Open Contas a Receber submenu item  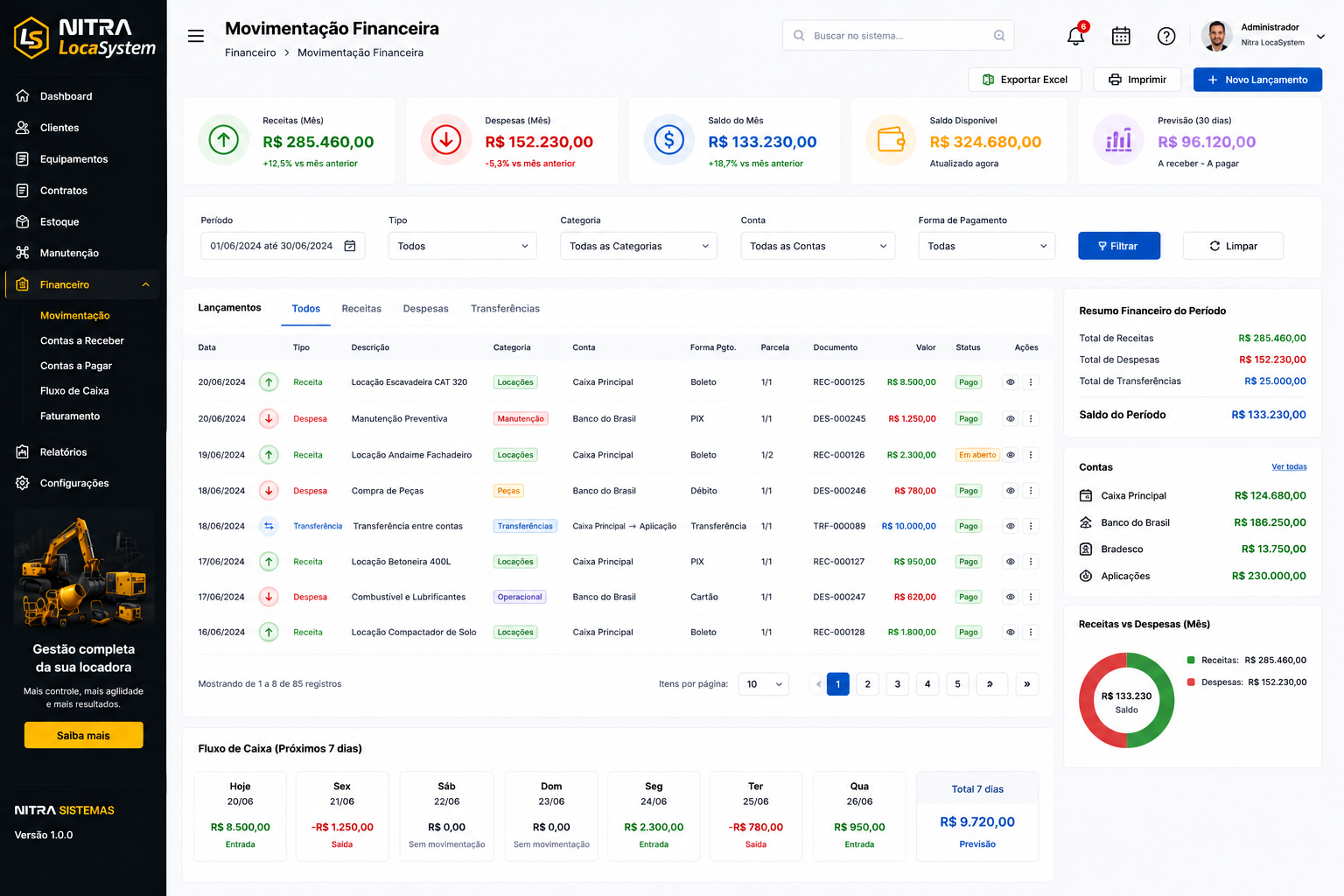(x=82, y=340)
